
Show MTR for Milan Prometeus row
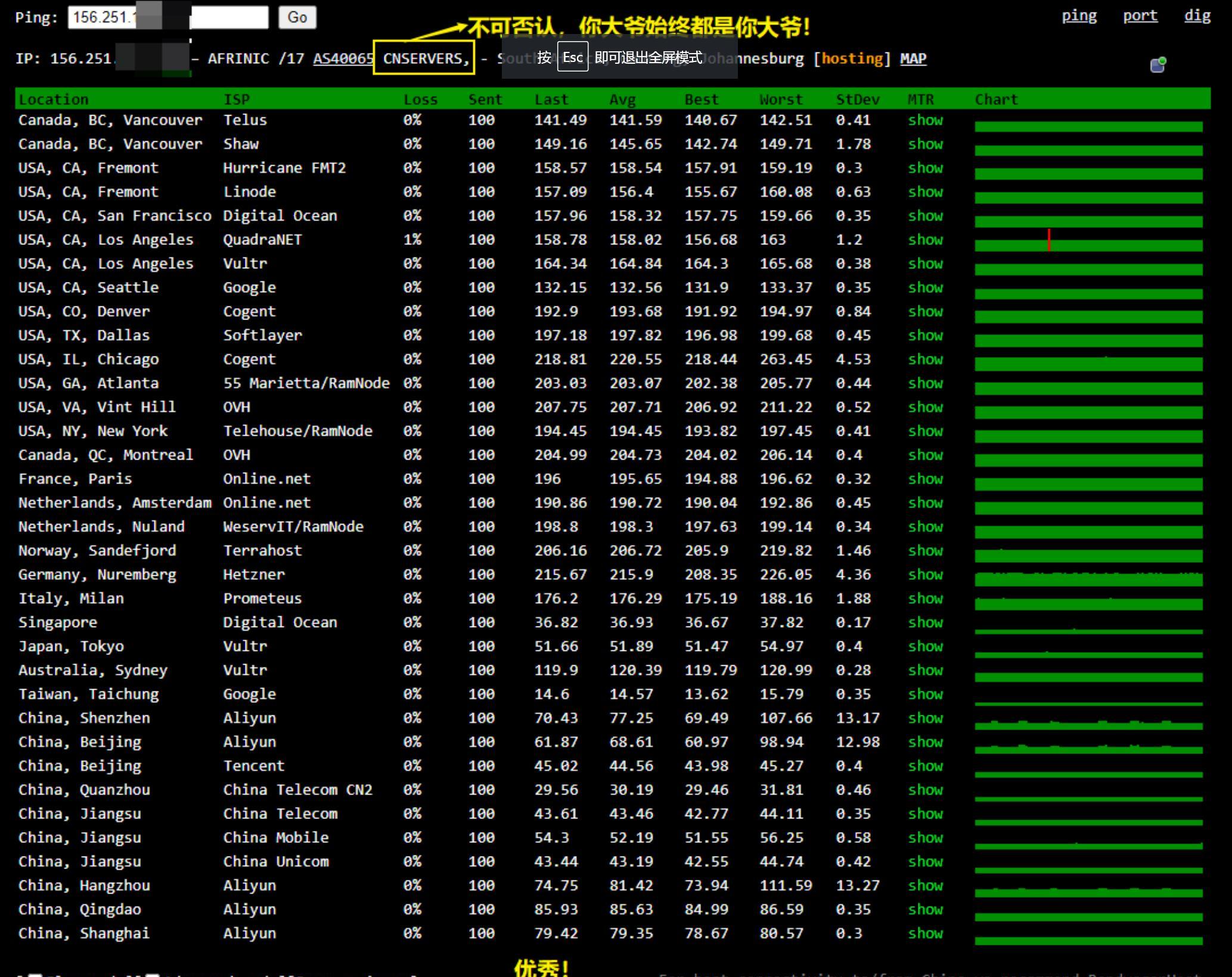click(x=925, y=598)
